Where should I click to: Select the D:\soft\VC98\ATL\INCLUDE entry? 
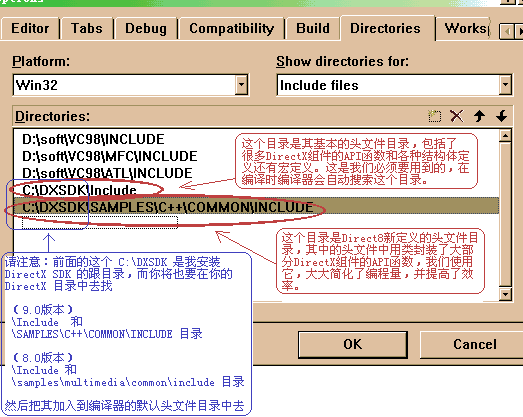coord(107,173)
